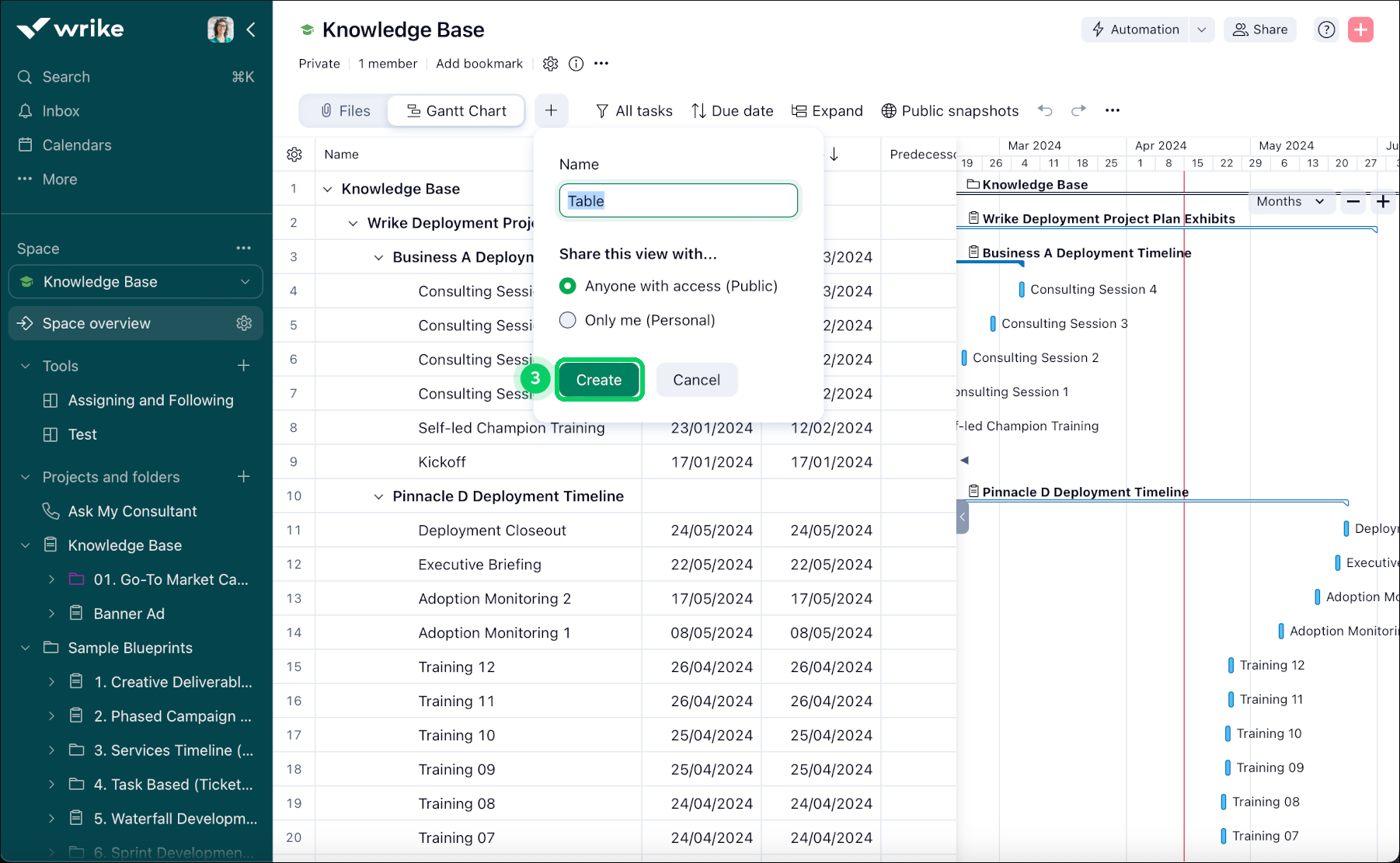
Task: Click the minus zoom control on the Gantt
Action: pyautogui.click(x=1353, y=201)
